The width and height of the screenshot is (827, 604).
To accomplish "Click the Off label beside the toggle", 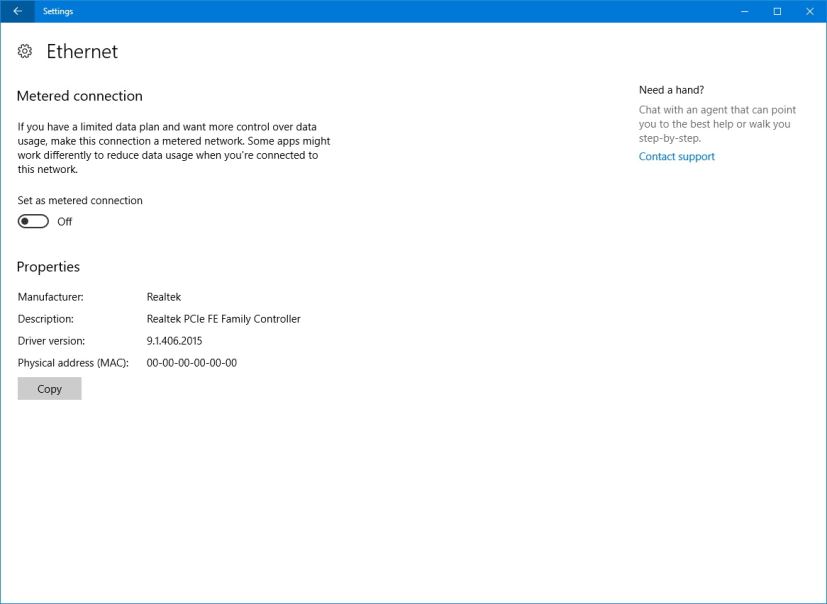I will click(x=65, y=222).
